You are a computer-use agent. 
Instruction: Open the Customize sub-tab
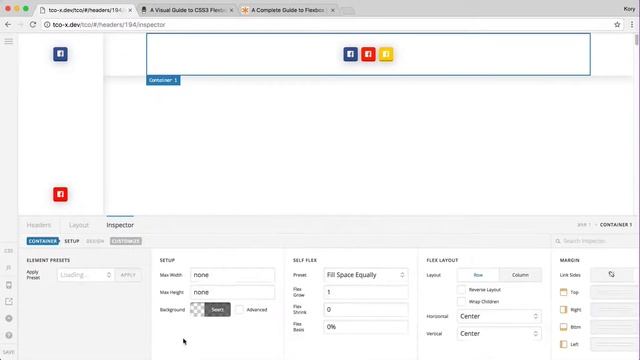click(126, 241)
